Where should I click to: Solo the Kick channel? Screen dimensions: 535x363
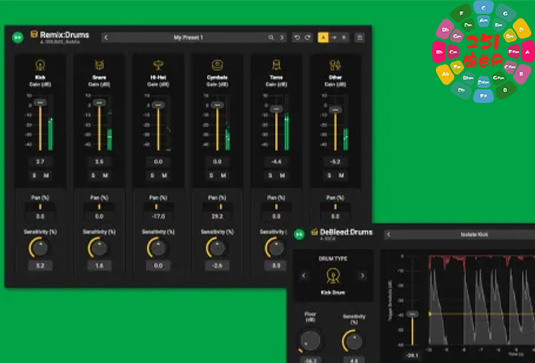pyautogui.click(x=34, y=175)
